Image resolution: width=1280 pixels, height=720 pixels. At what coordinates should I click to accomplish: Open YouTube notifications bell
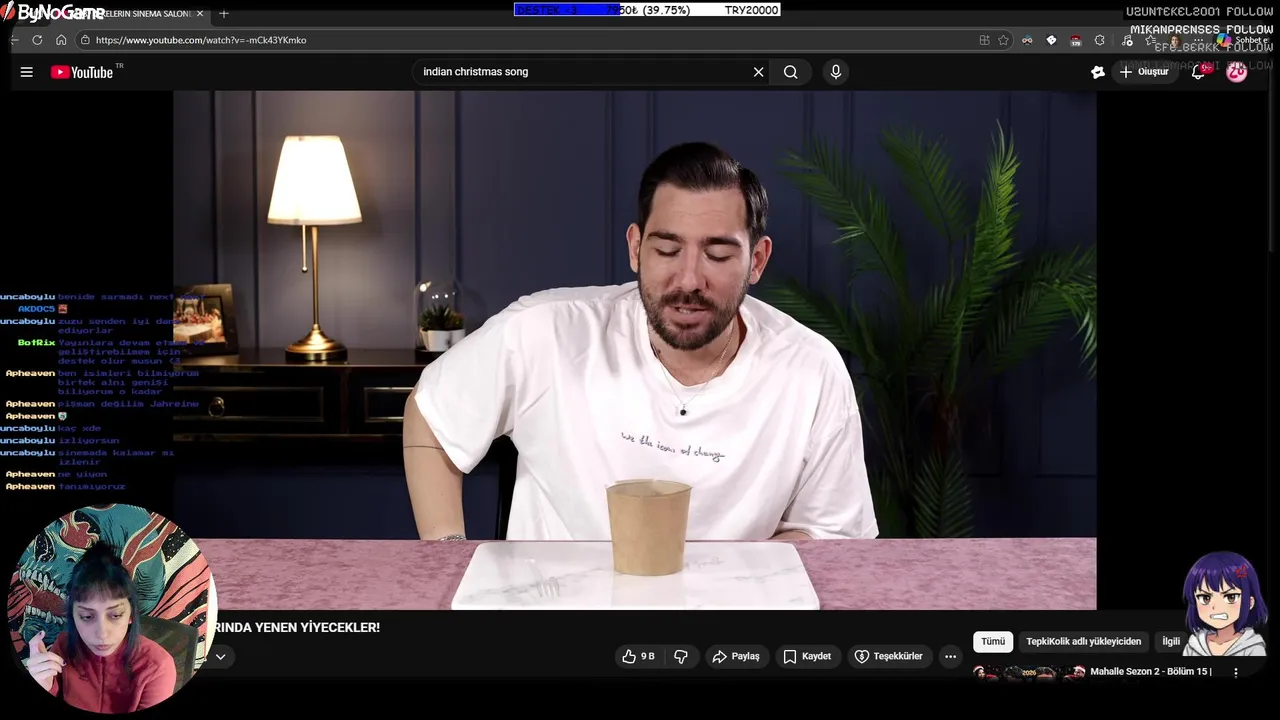[1198, 72]
